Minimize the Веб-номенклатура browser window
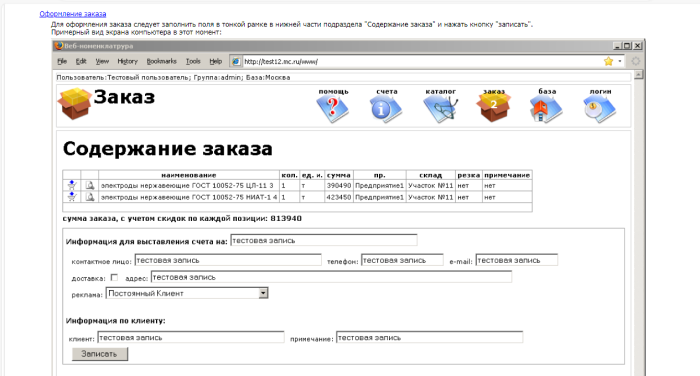This screenshot has height=376, width=700. pos(617,46)
